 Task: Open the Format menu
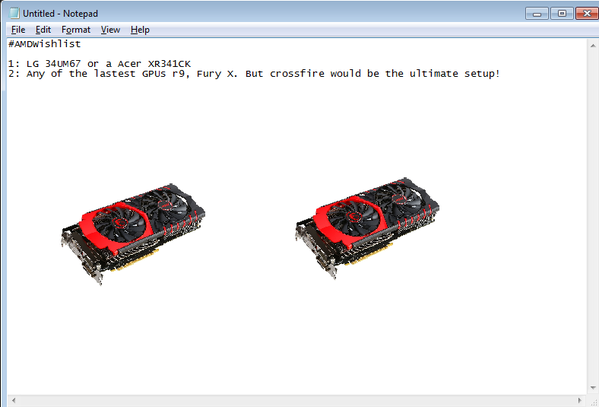point(76,30)
